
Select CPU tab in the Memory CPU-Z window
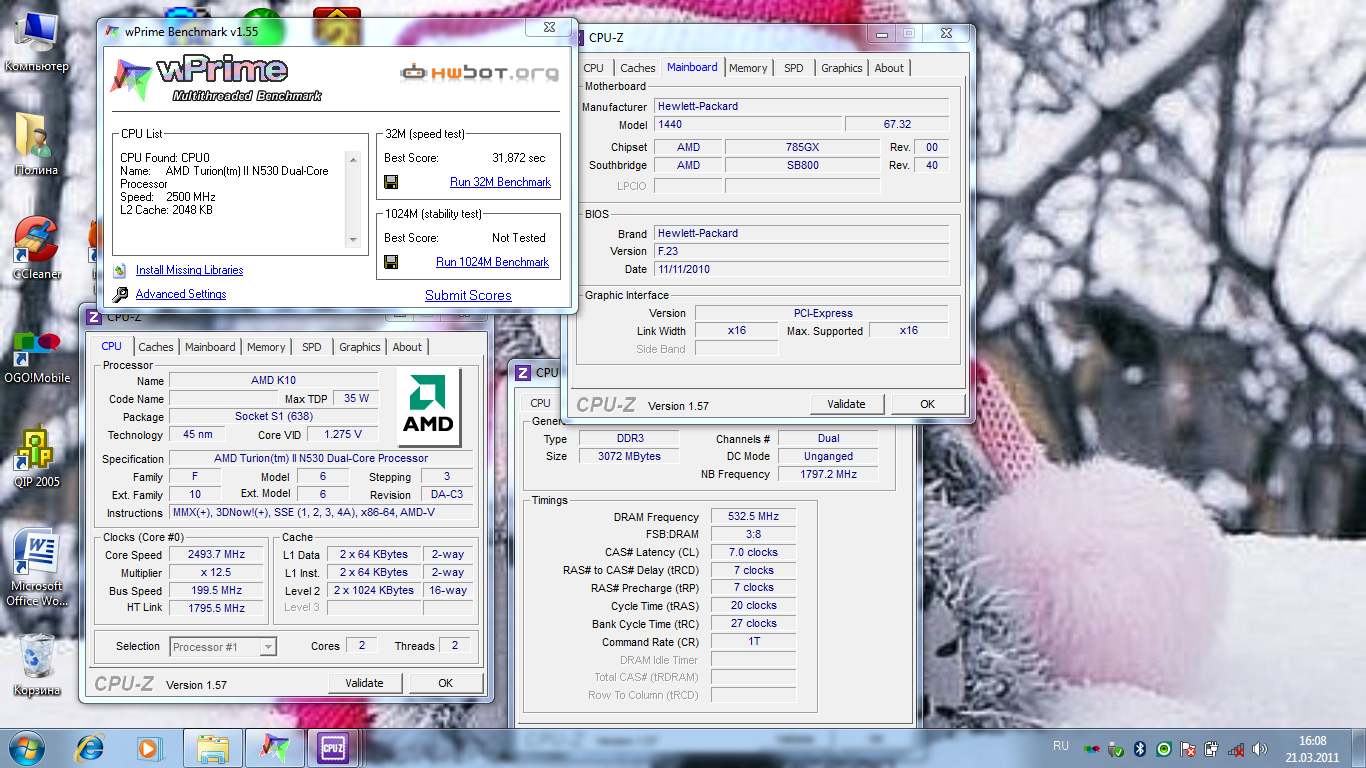540,403
